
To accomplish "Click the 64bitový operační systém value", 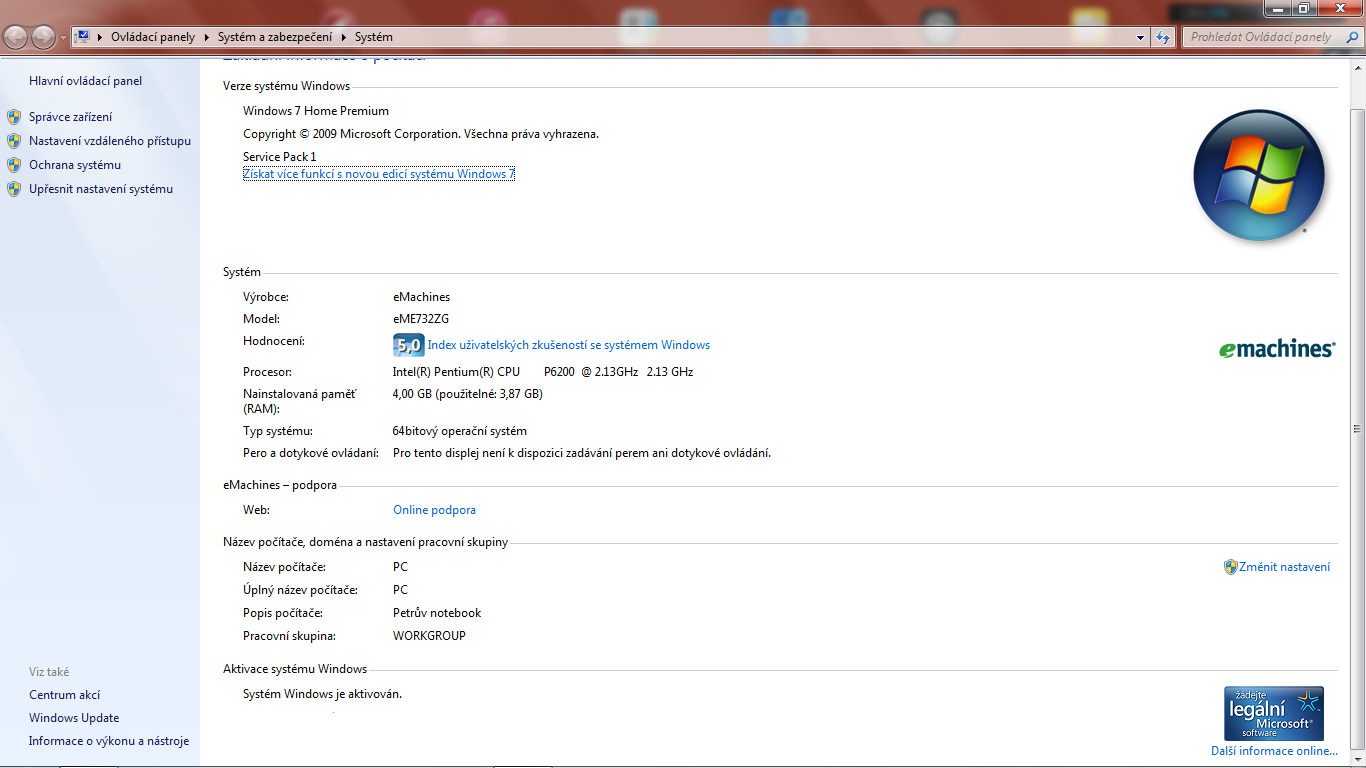I will pos(460,431).
